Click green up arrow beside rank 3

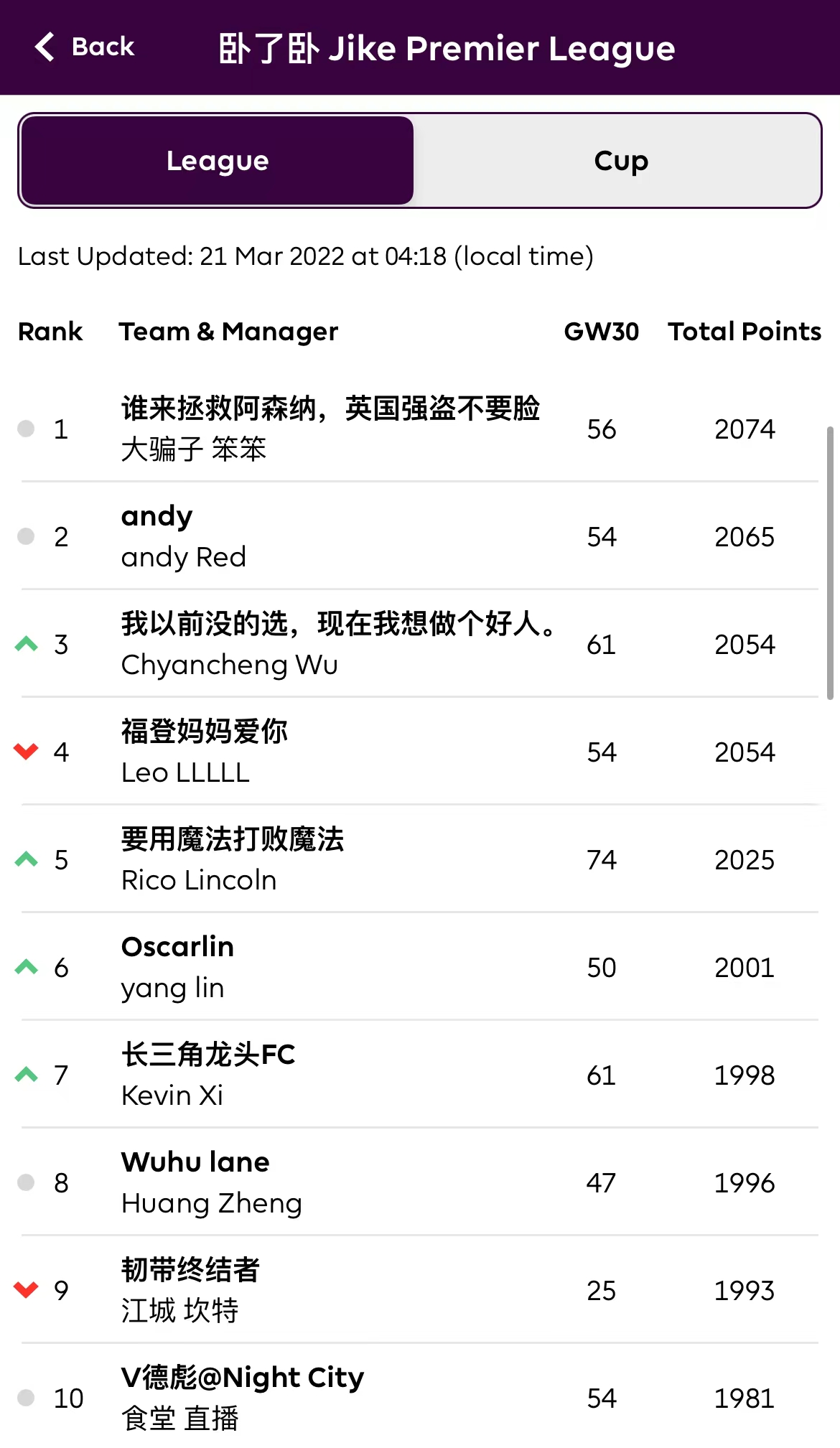[x=27, y=644]
